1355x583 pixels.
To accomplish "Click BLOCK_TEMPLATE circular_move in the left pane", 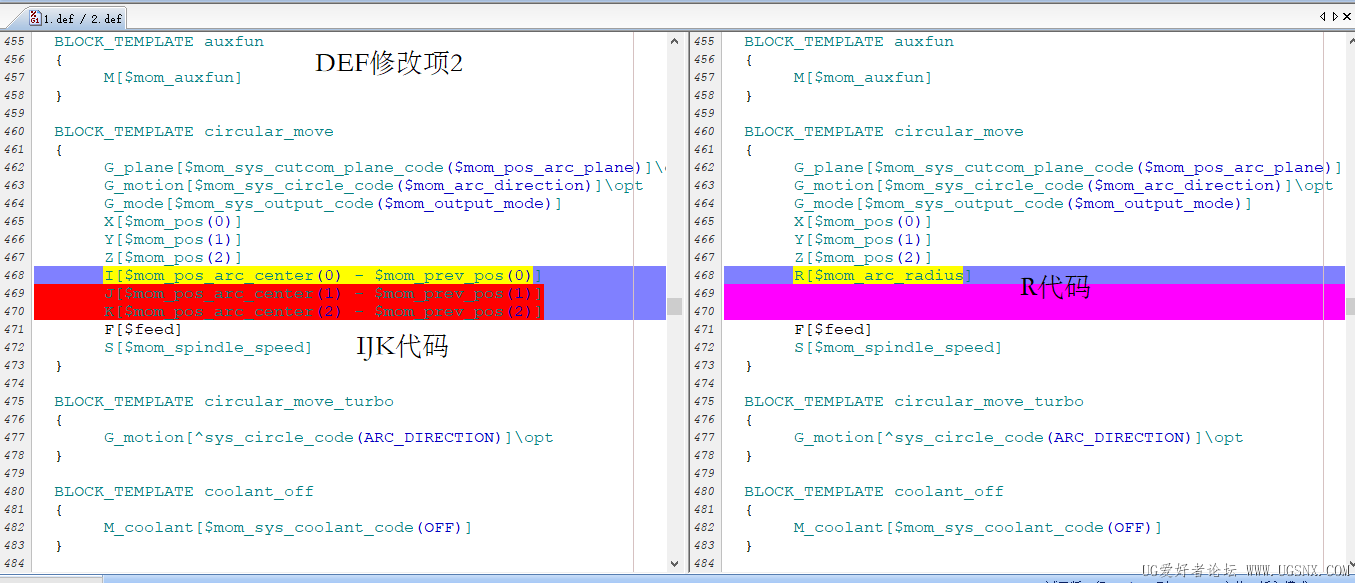I will pyautogui.click(x=194, y=131).
